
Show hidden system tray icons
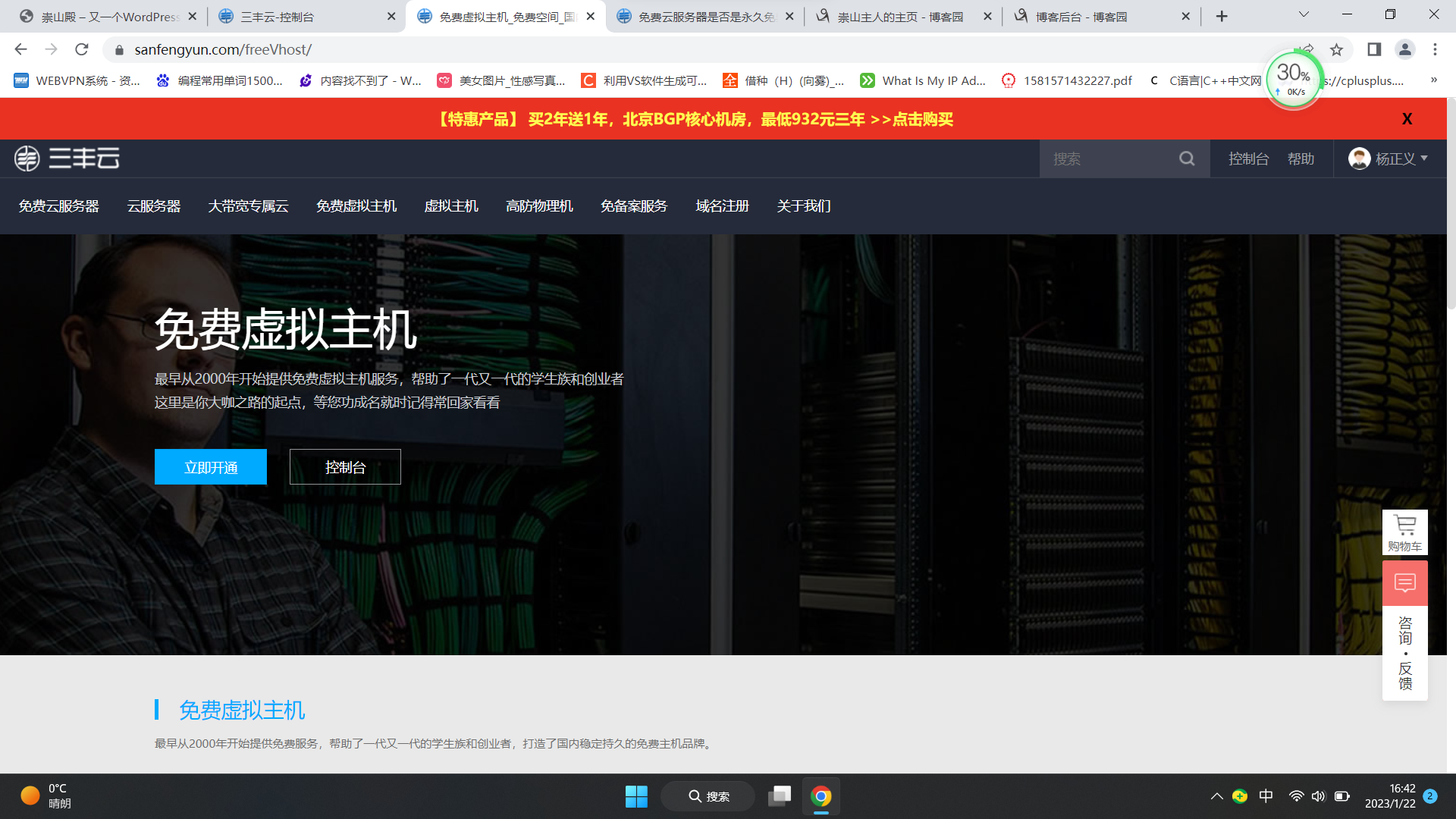pyautogui.click(x=1216, y=796)
